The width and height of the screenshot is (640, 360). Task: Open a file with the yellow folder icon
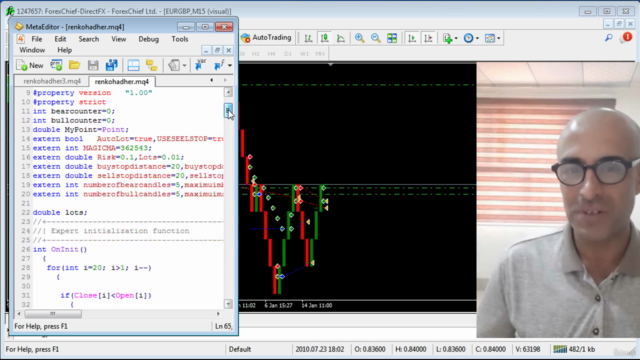pos(74,65)
